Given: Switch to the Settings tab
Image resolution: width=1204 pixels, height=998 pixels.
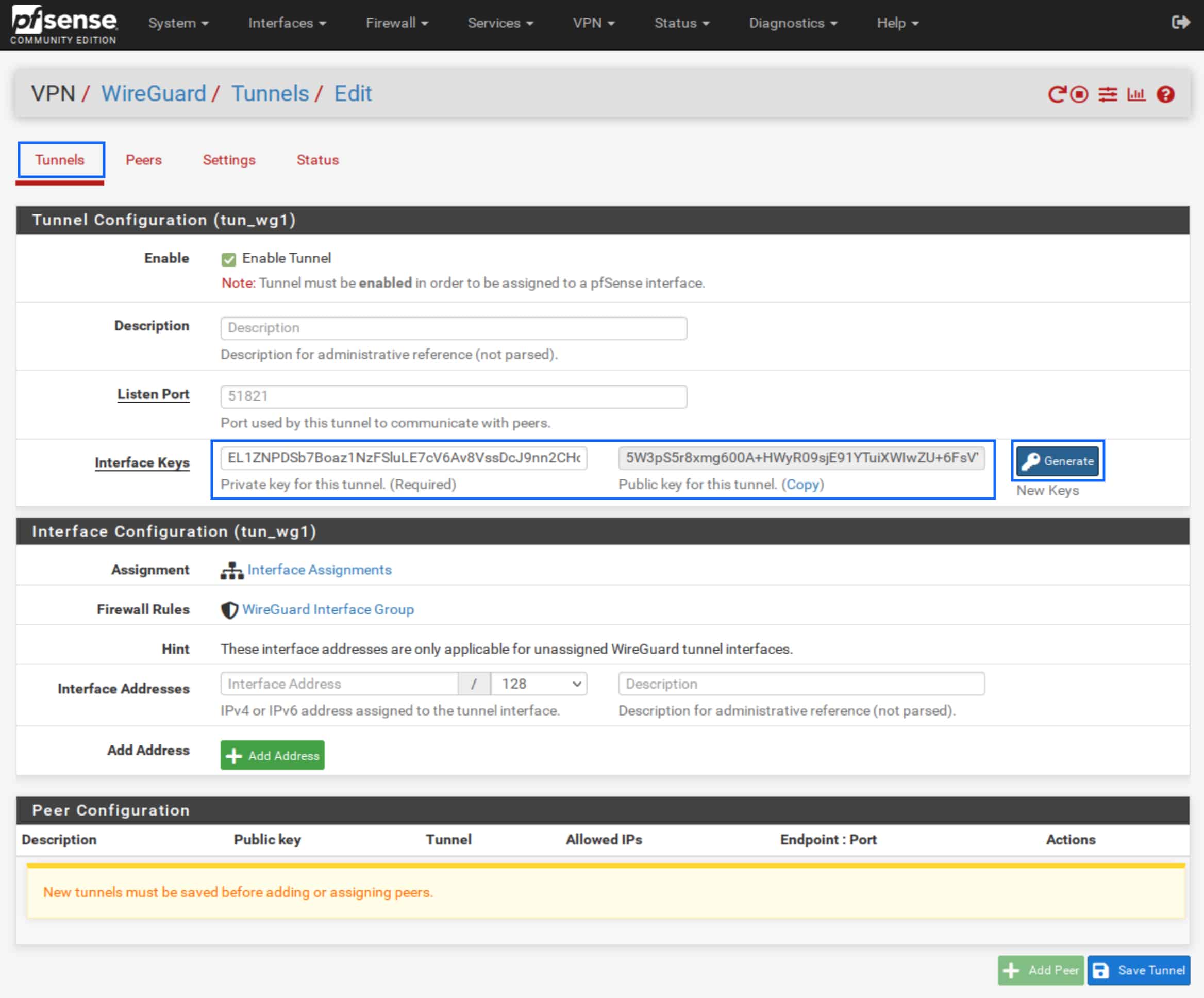Looking at the screenshot, I should click(229, 160).
